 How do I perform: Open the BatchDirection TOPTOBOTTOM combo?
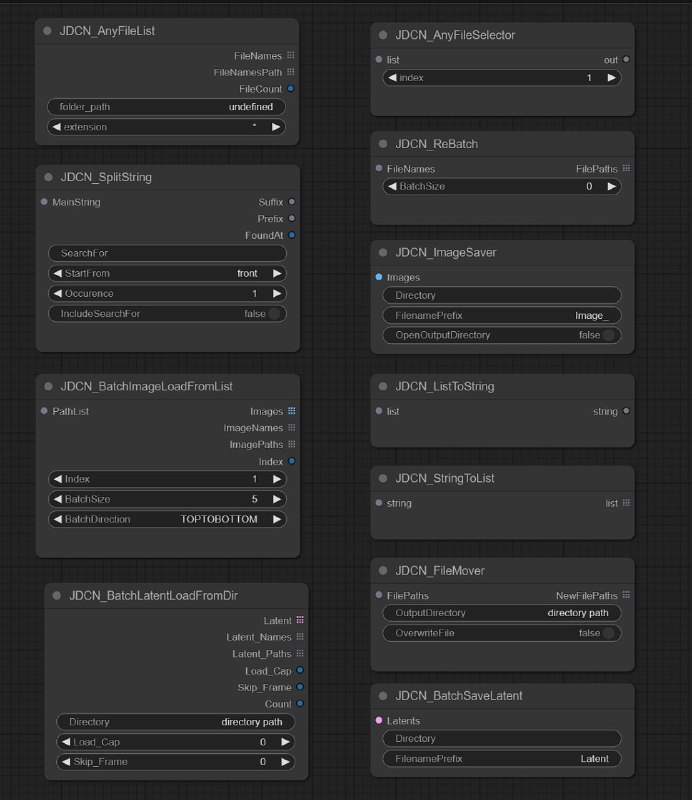click(167, 520)
